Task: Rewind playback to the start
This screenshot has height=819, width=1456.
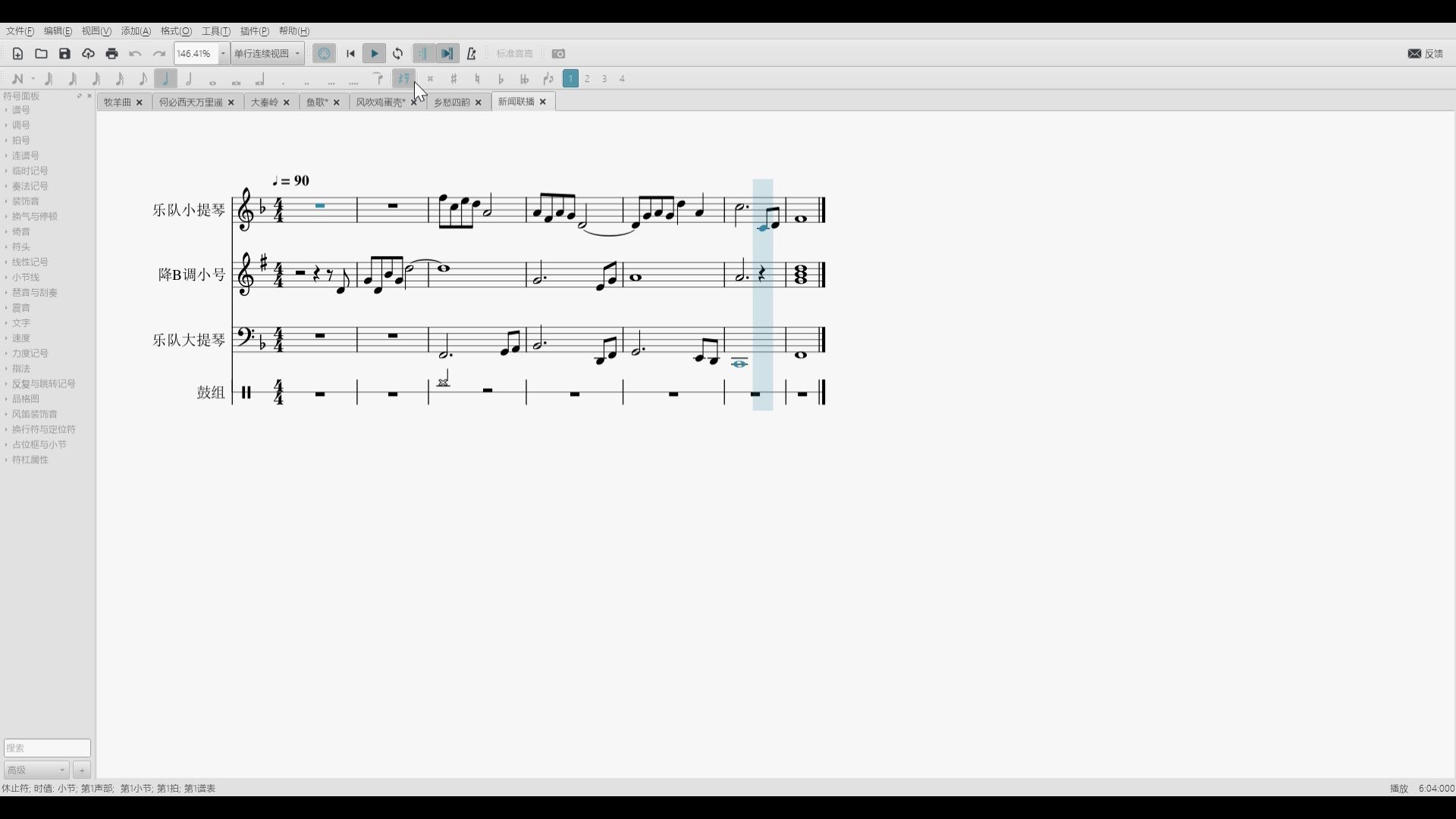Action: pyautogui.click(x=350, y=54)
